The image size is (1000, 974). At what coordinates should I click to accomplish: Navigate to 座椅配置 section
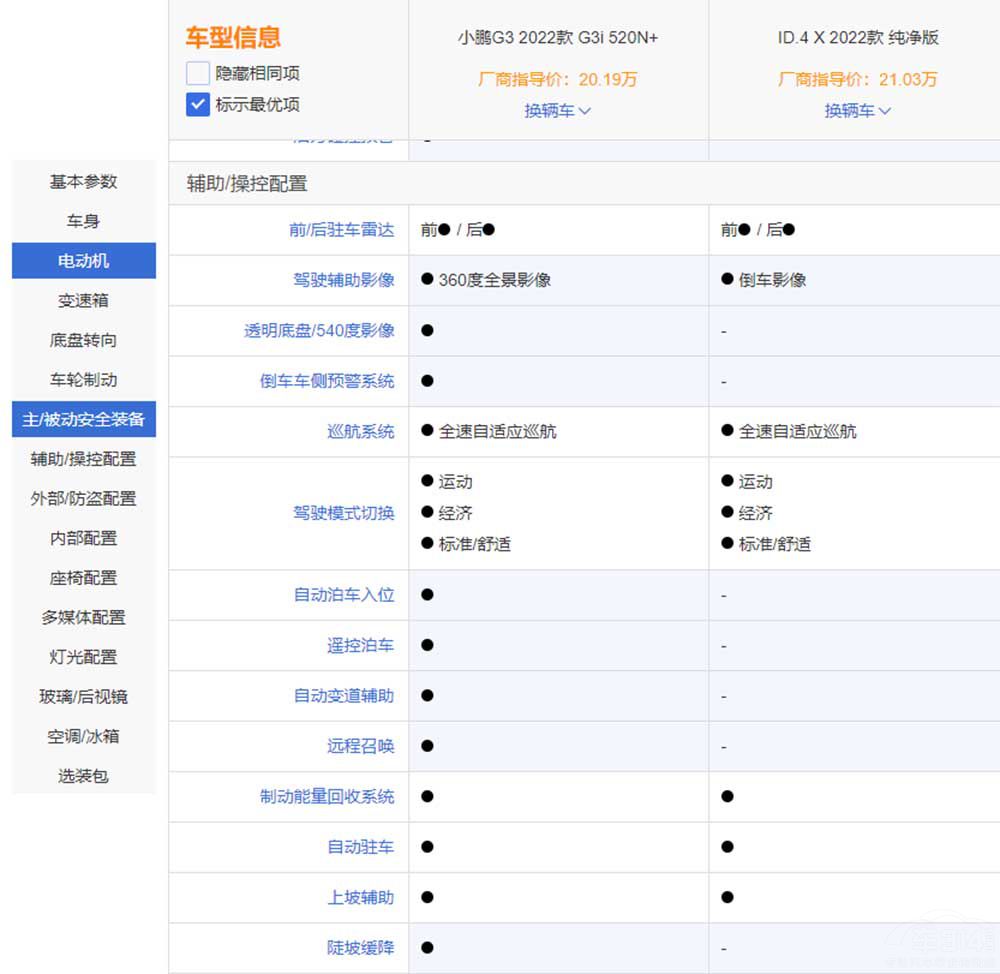(x=84, y=578)
